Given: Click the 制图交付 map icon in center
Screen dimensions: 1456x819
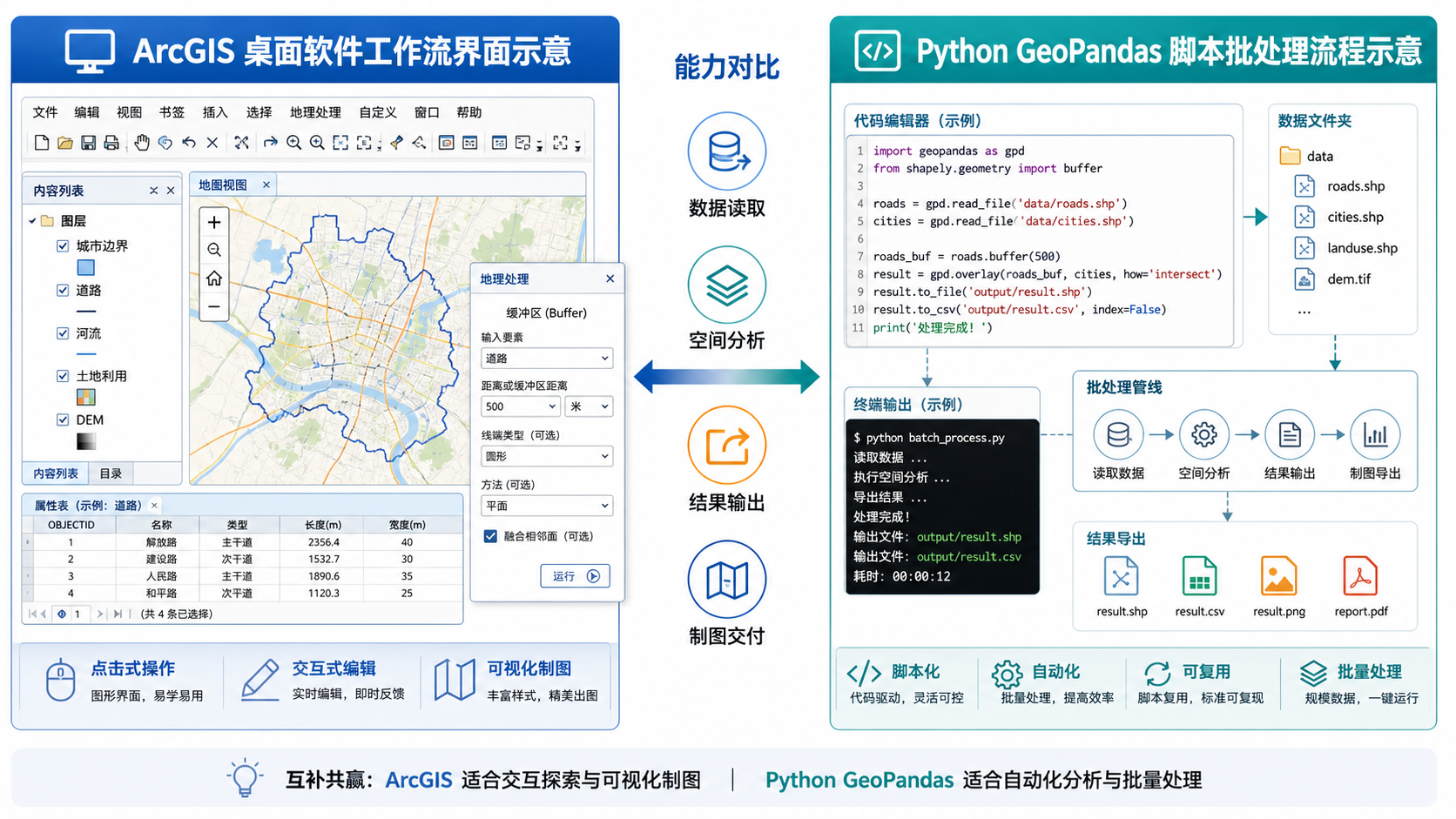Looking at the screenshot, I should 727,580.
